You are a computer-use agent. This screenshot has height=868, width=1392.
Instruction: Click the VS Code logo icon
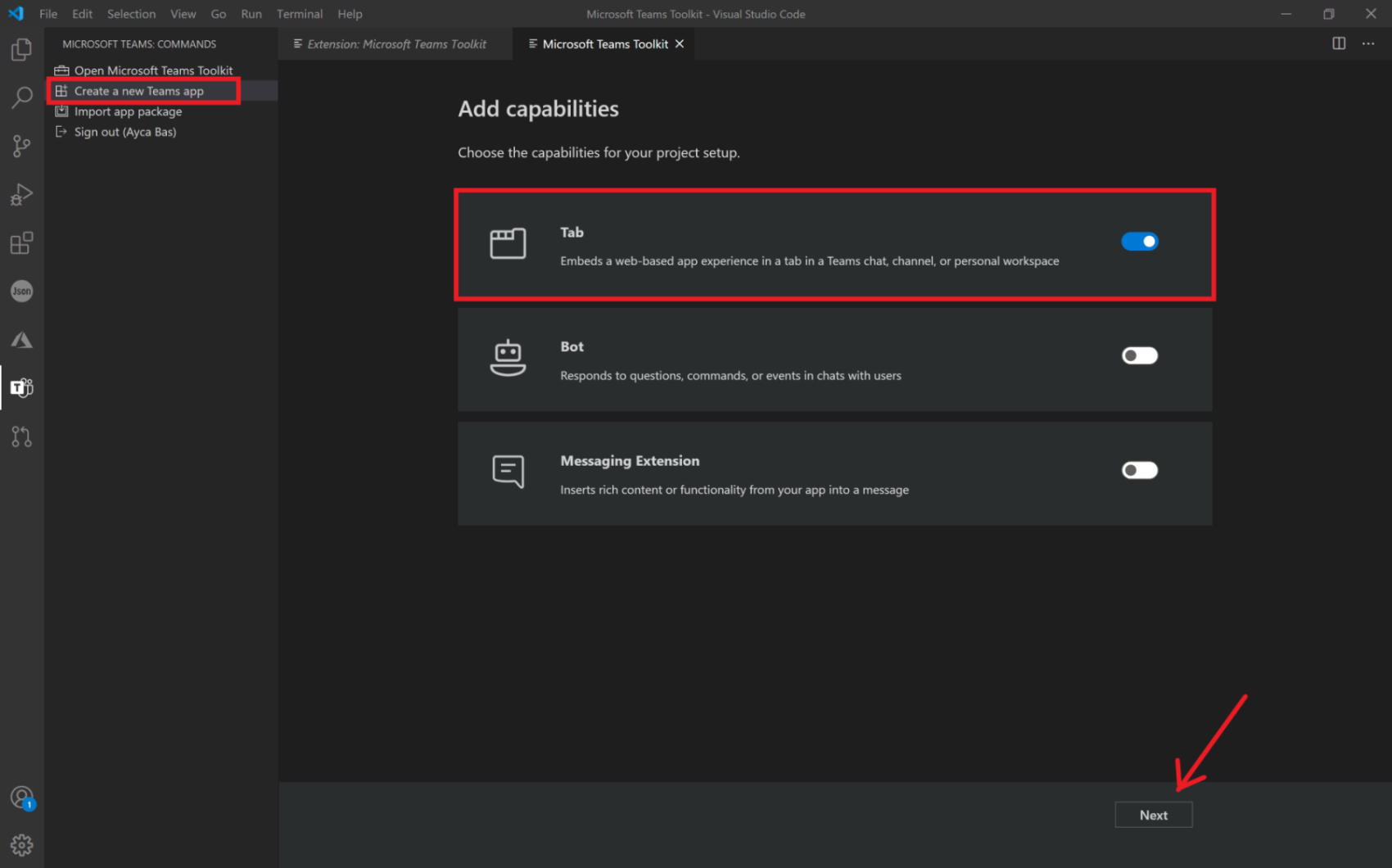tap(16, 13)
